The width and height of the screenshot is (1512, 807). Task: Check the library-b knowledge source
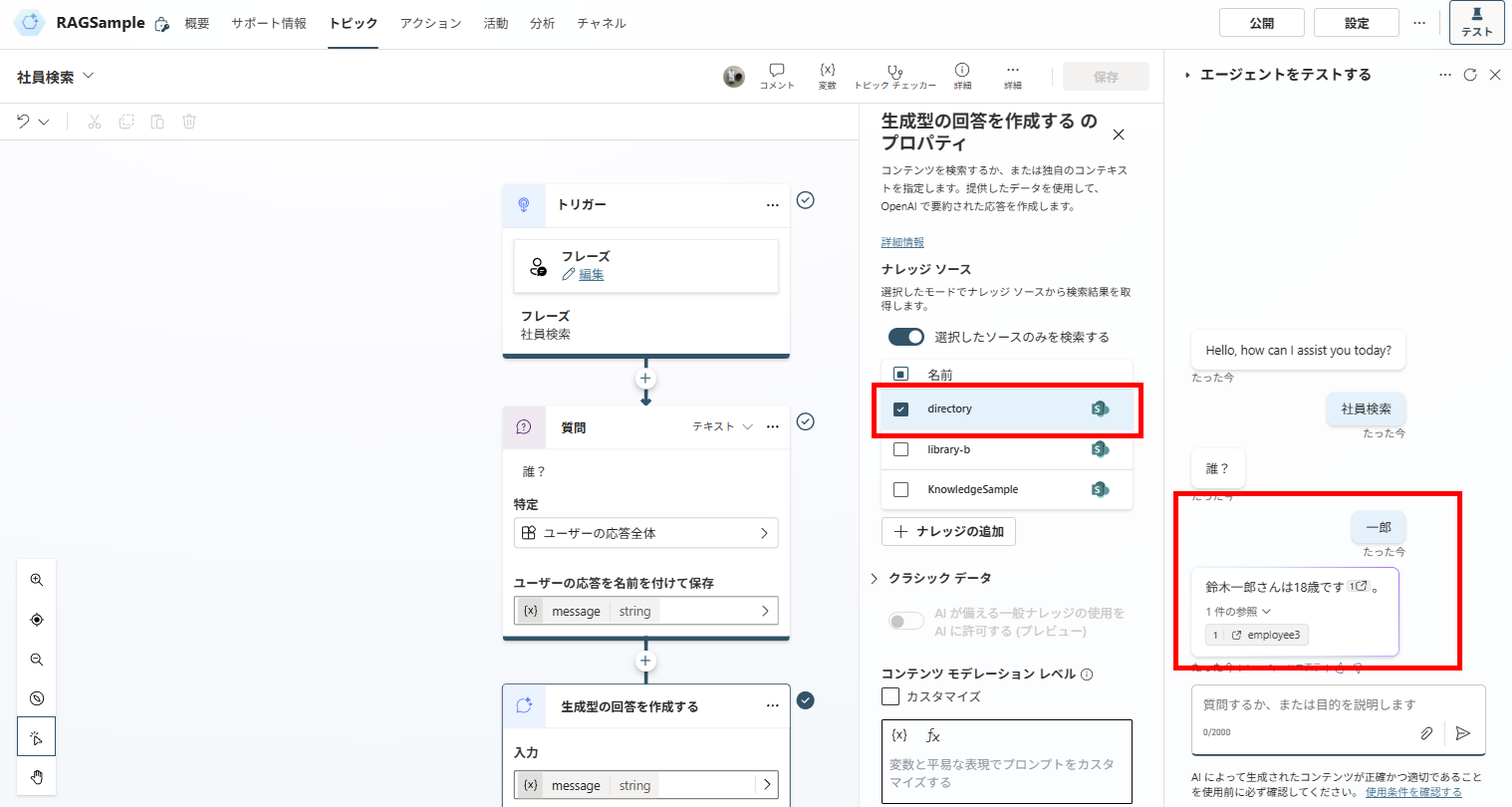(x=901, y=448)
